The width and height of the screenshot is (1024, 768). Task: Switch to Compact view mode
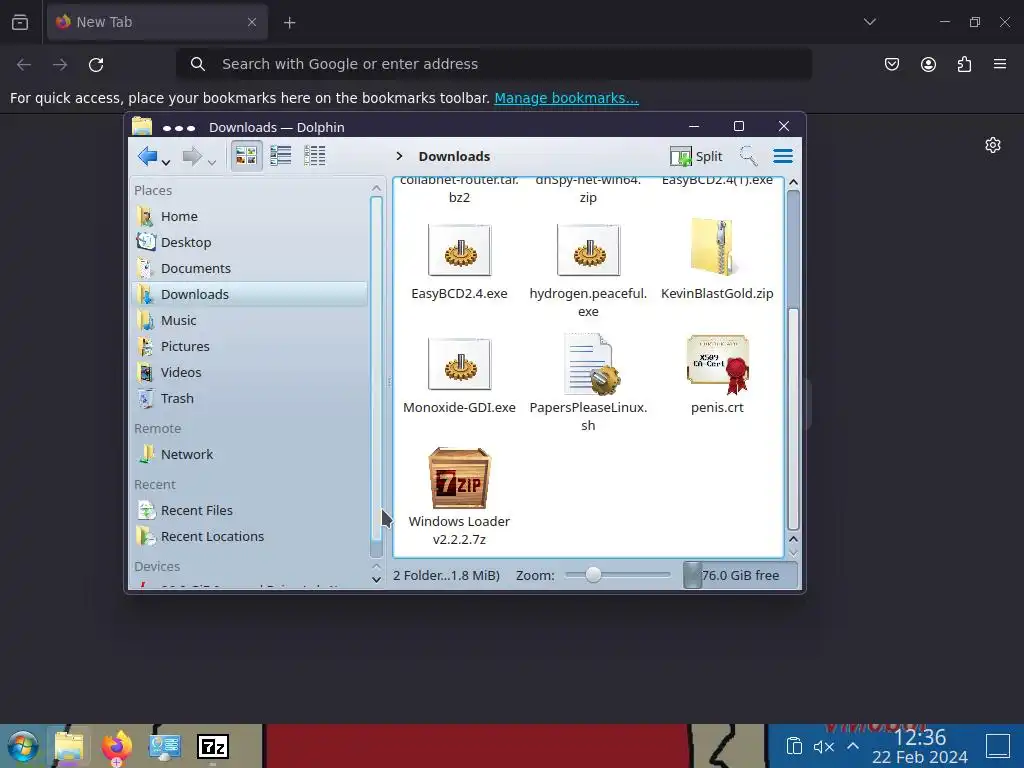(281, 155)
